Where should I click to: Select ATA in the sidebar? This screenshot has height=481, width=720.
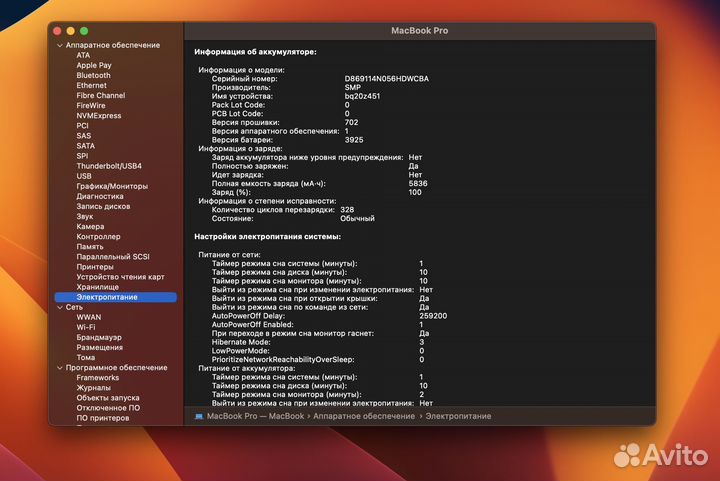[83, 55]
